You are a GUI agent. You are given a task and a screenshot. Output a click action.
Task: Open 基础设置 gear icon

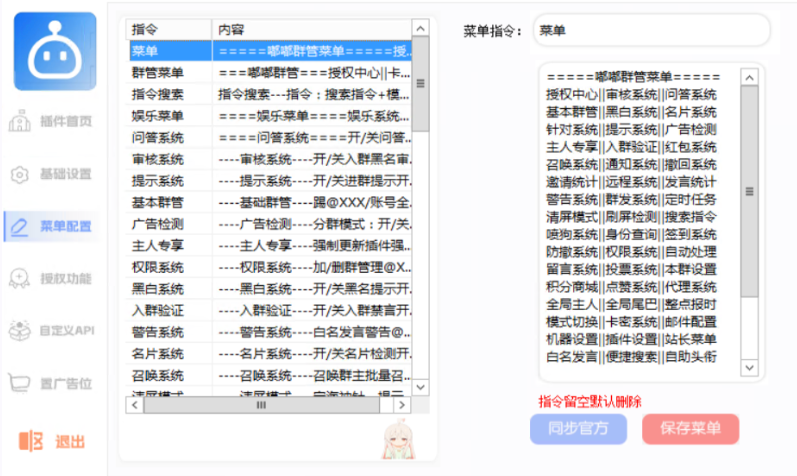point(19,174)
